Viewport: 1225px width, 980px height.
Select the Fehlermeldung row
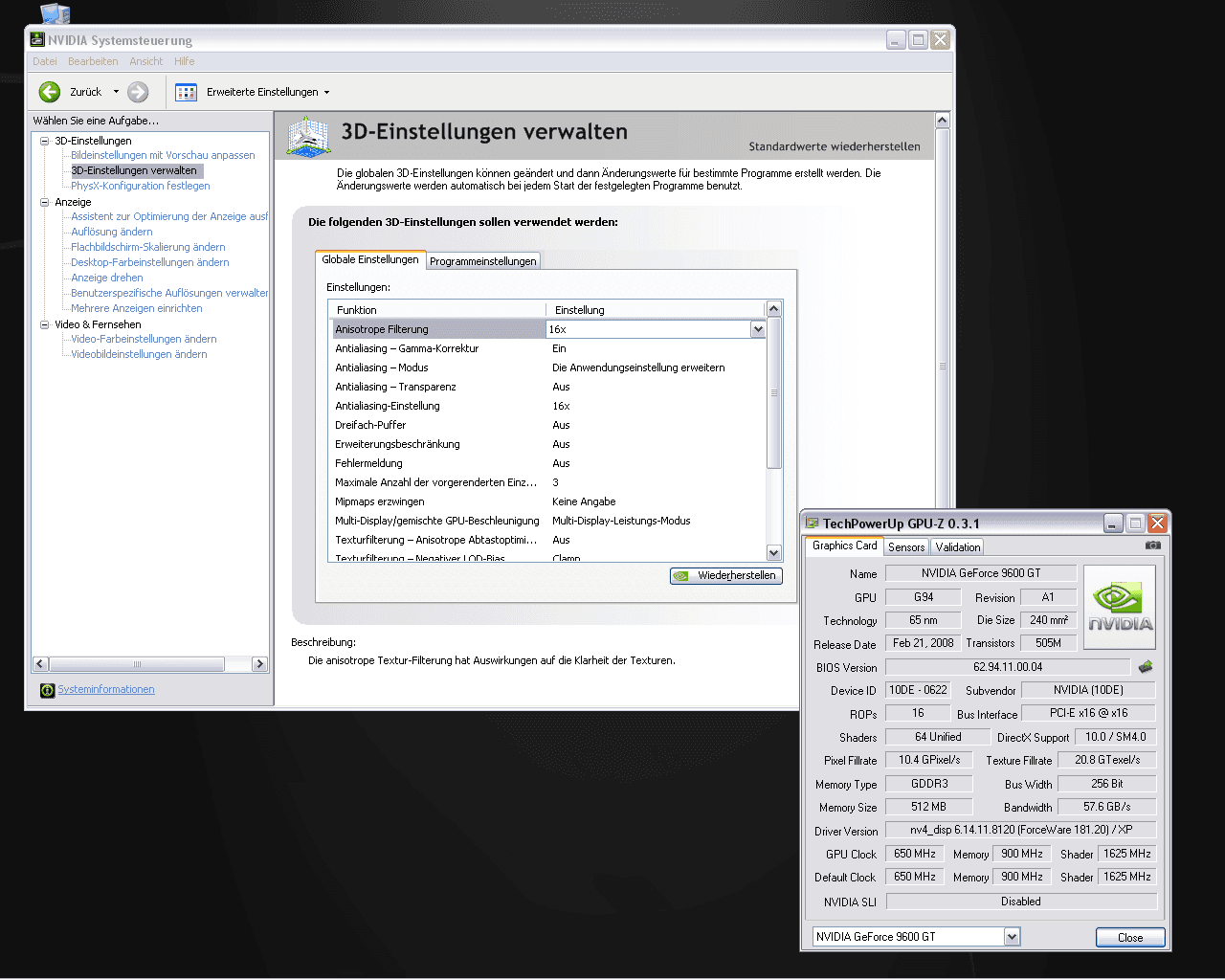[x=549, y=463]
